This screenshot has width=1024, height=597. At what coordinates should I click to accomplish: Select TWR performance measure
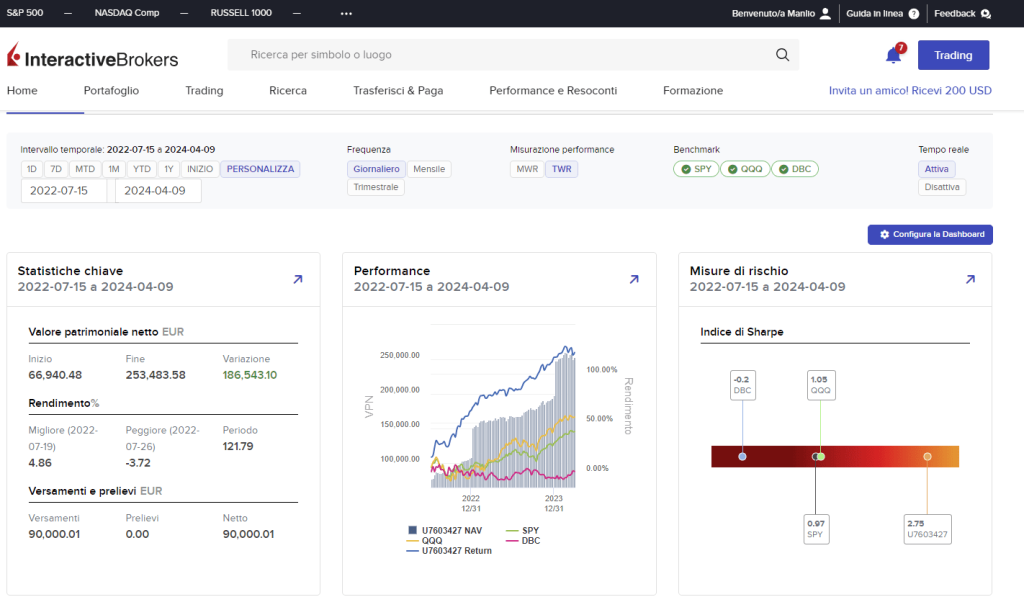click(x=562, y=169)
